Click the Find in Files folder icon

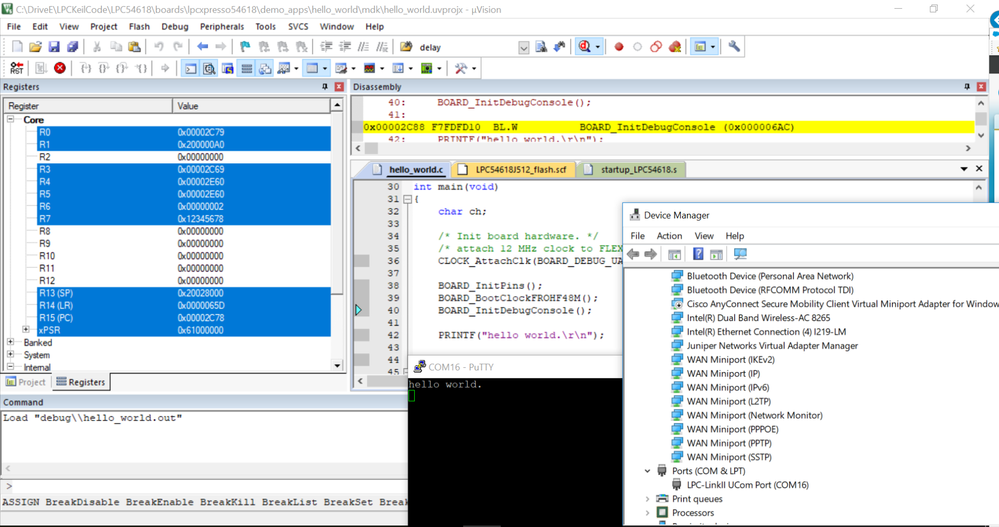pyautogui.click(x=406, y=47)
